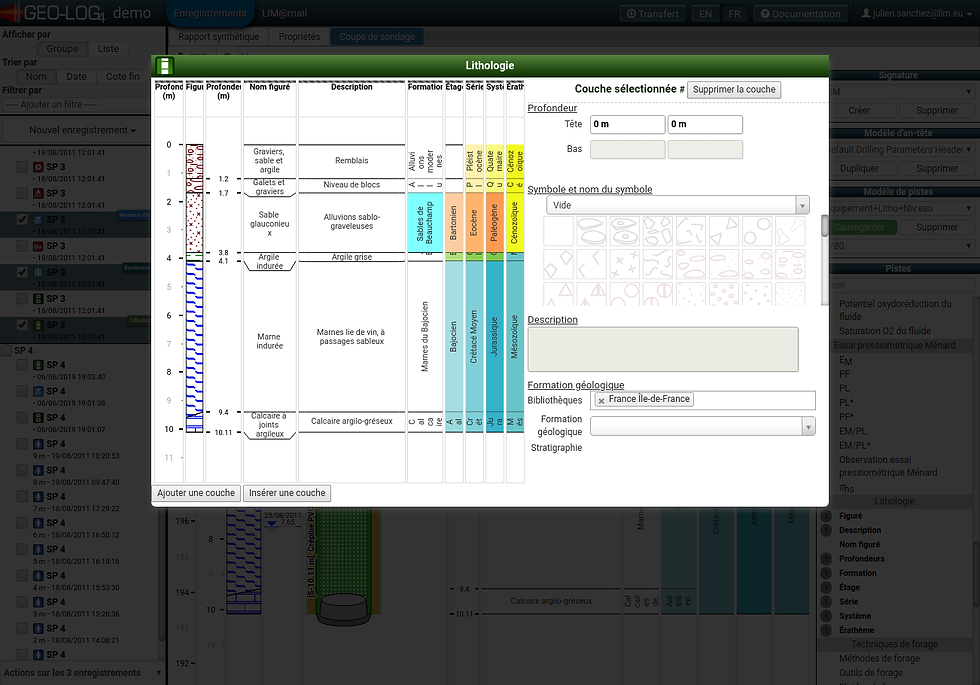980x685 pixels.
Task: Click the lithology icon of SP 4 19:03:40 record
Action: (38, 364)
